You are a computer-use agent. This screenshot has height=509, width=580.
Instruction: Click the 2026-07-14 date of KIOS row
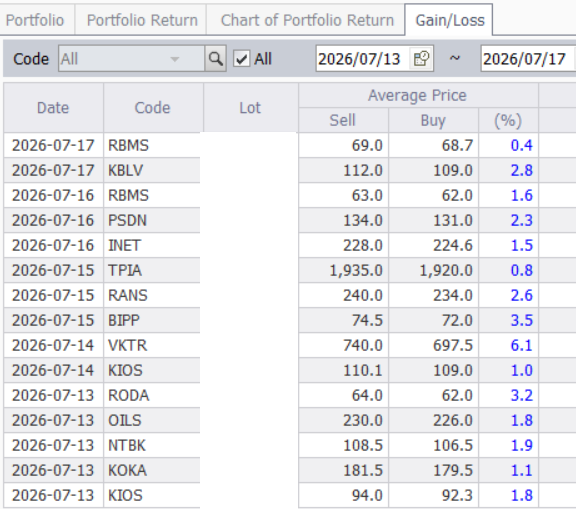coord(53,370)
